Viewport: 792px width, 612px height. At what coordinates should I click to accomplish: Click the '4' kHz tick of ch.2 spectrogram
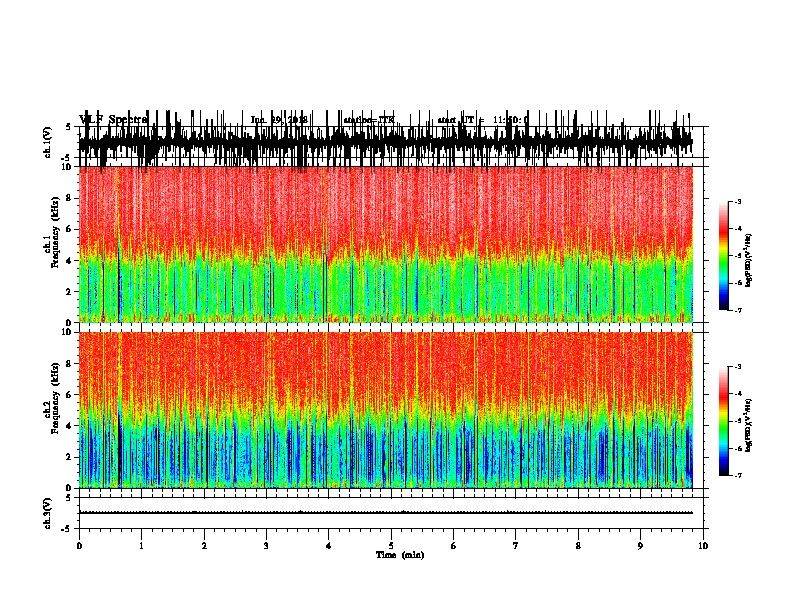[x=69, y=426]
